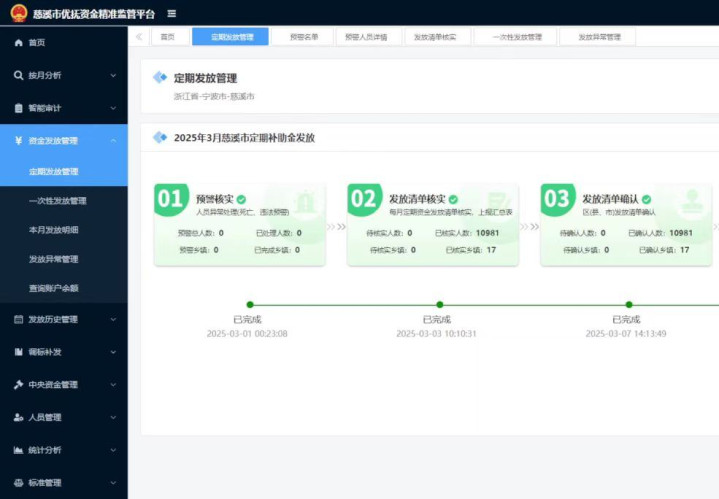Expand the 发放历史管理 menu chevron
Viewport: 719px width, 499px height.
[x=113, y=319]
